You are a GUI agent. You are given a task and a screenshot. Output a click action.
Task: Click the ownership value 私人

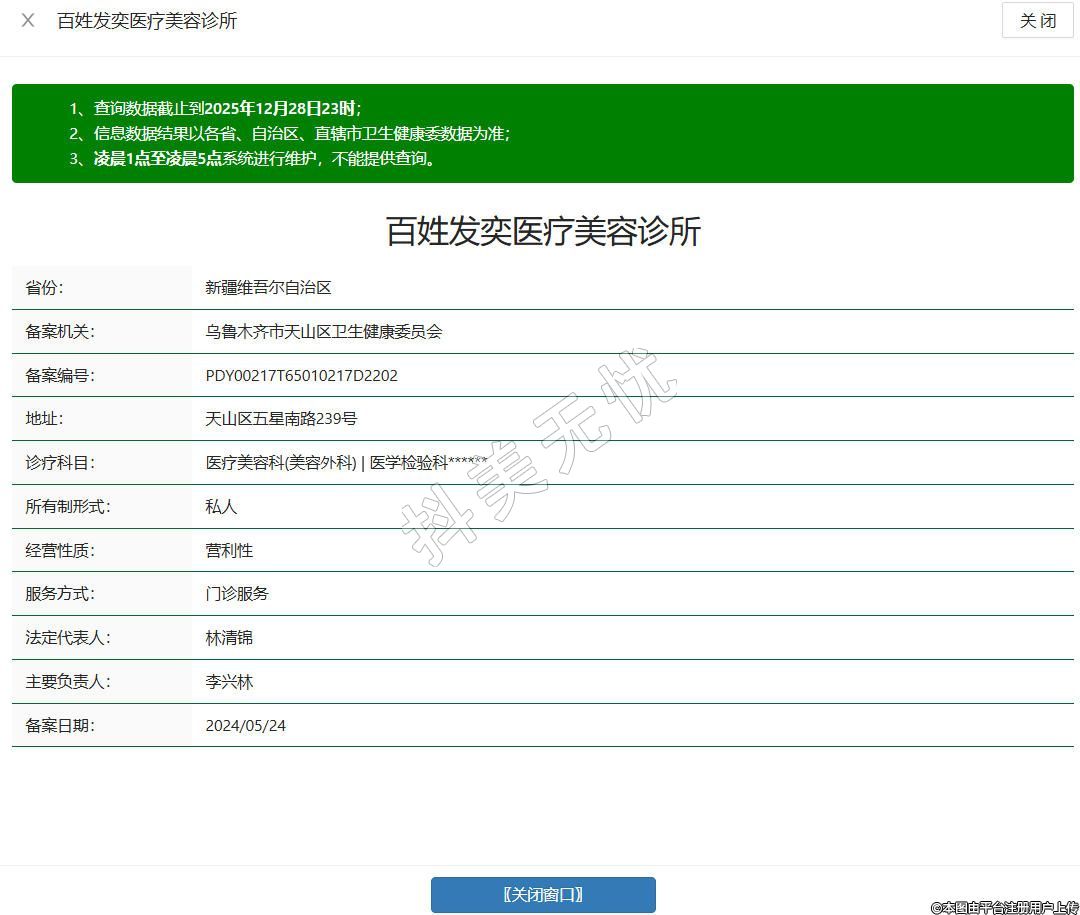[x=221, y=507]
